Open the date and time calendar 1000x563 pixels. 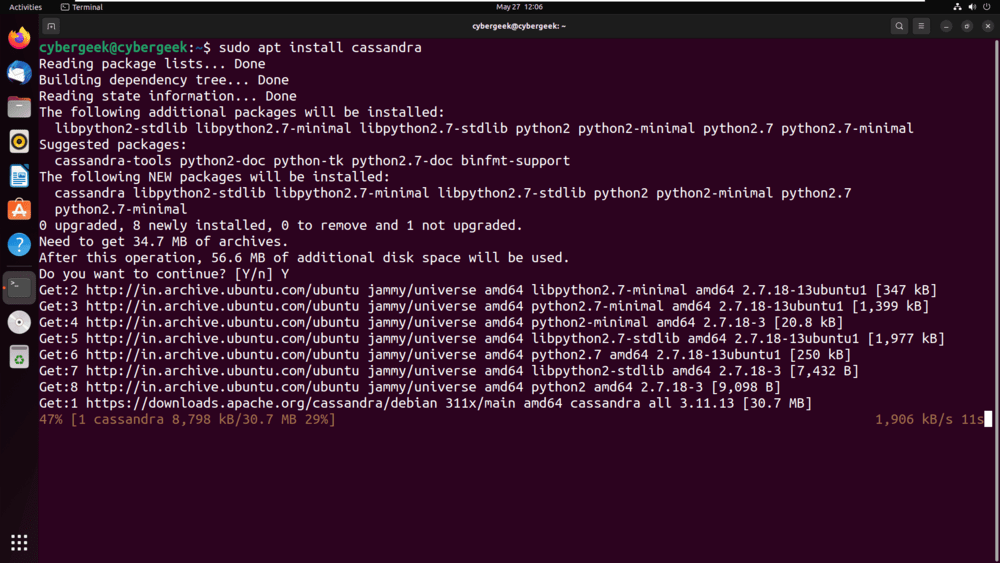pos(519,7)
